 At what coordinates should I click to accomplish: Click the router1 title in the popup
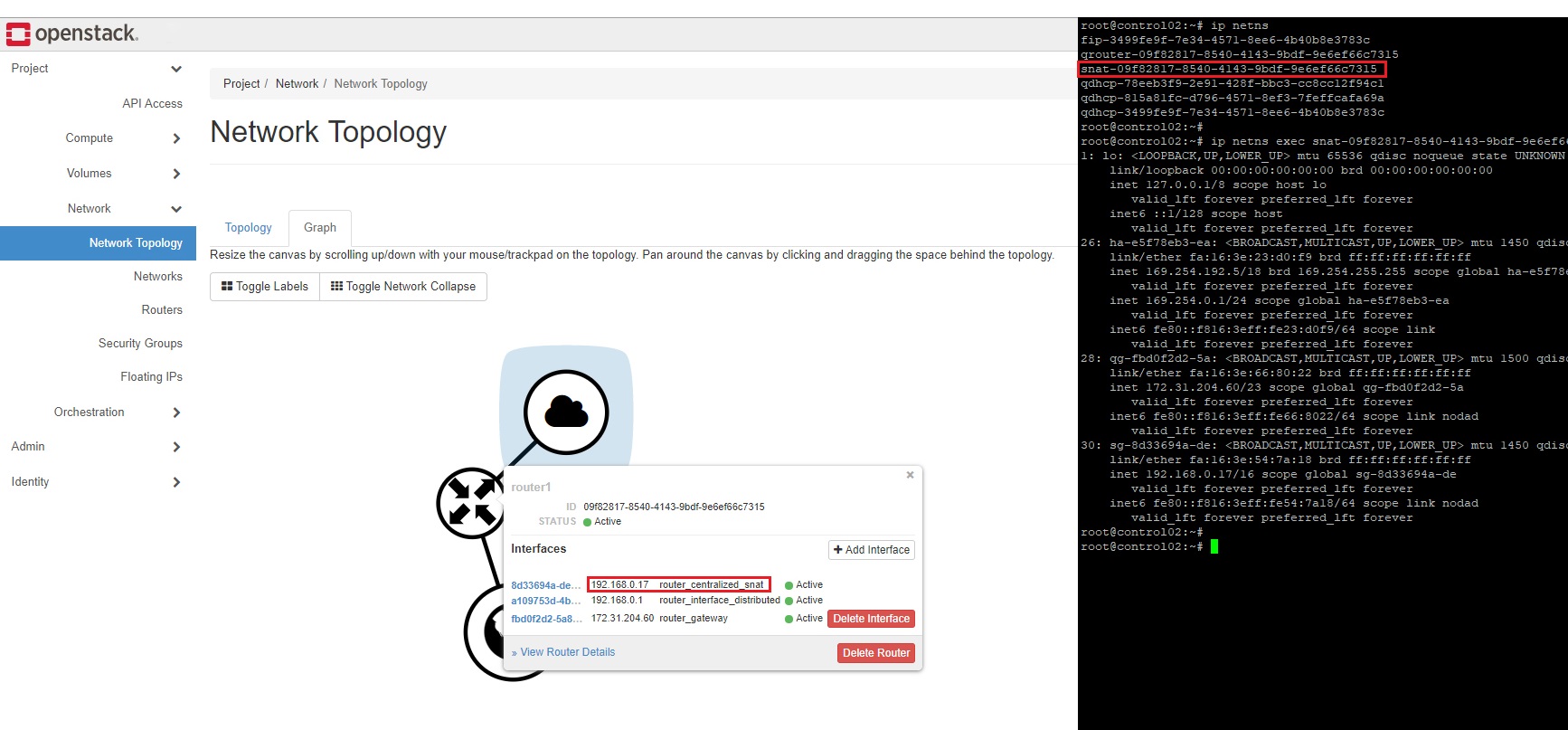pos(531,488)
